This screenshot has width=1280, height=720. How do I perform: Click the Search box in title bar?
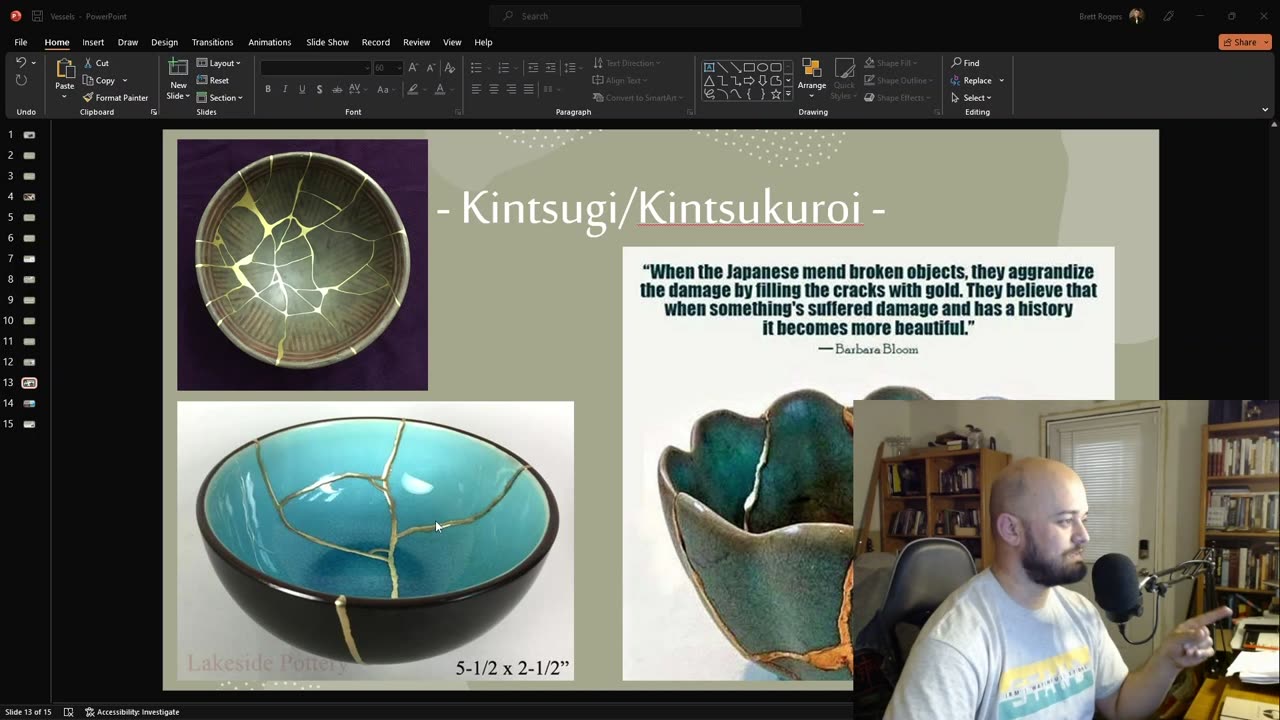645,16
